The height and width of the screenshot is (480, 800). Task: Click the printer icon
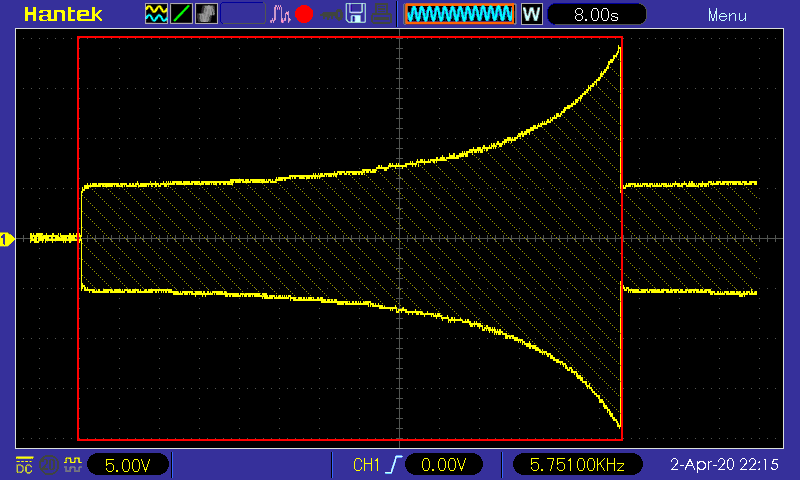point(381,14)
